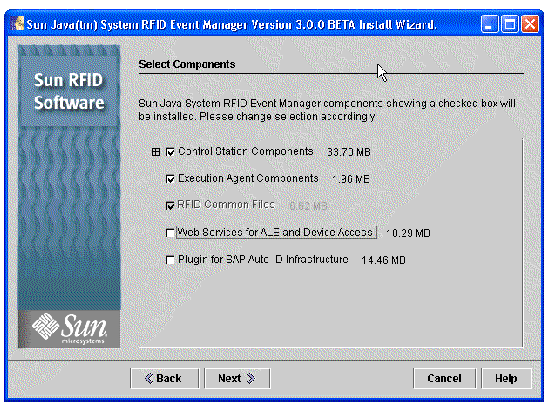Expand the Control Station Components tree node
Image resolution: width=549 pixels, height=402 pixels.
tap(156, 152)
